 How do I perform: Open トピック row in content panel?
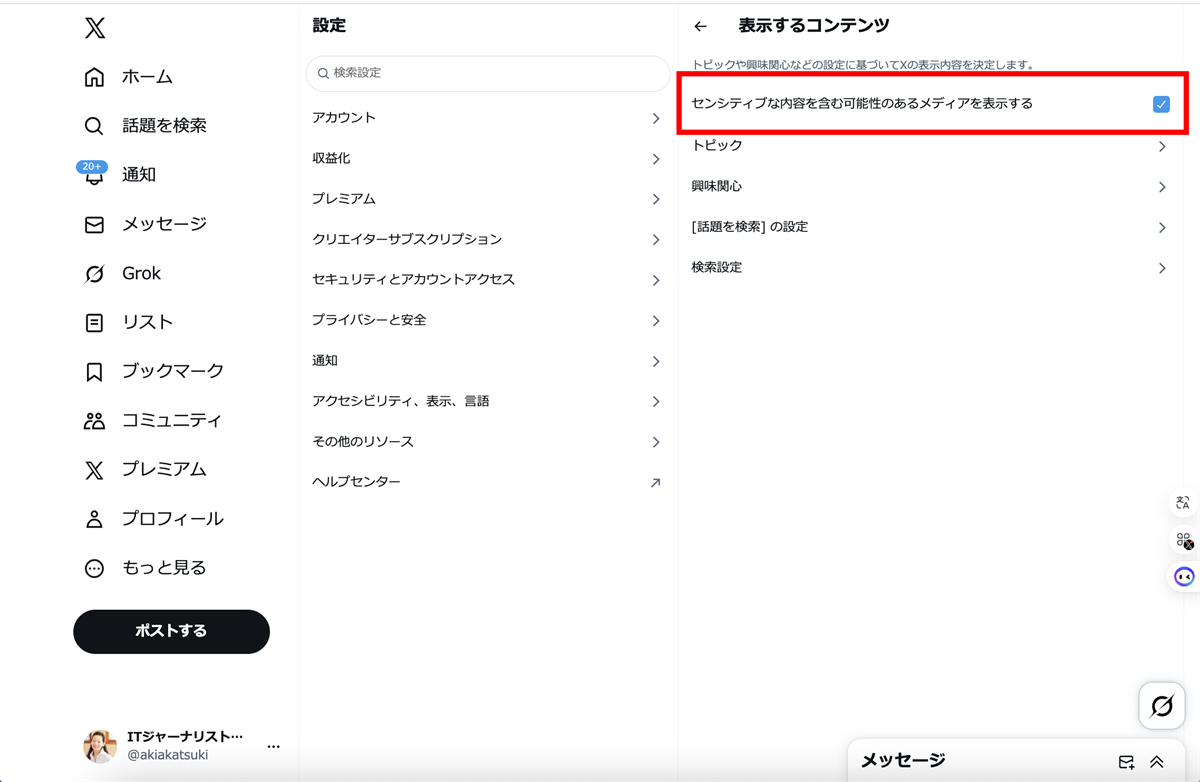pos(931,146)
